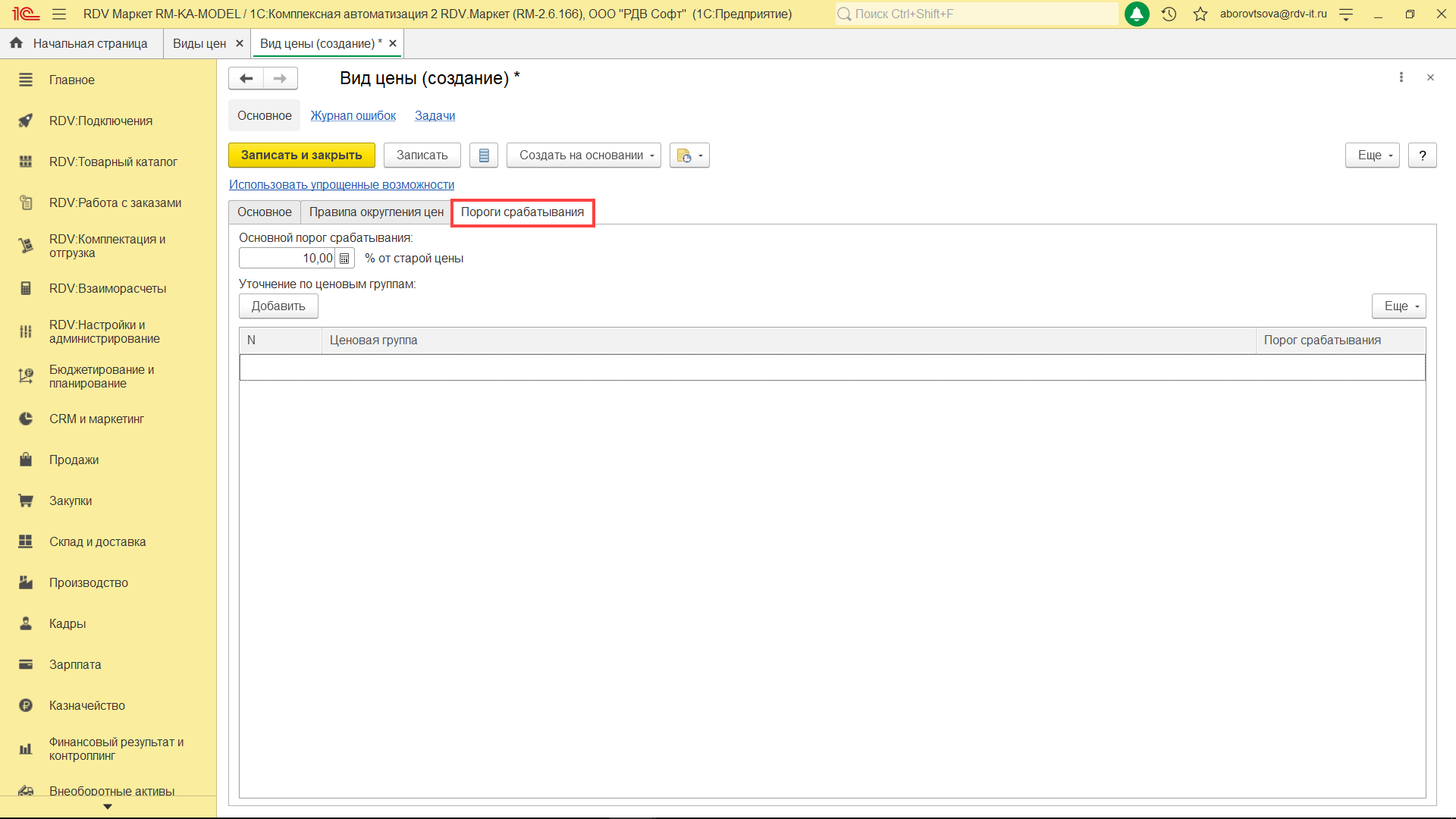
Task: Open the history clock icon
Action: [1169, 14]
